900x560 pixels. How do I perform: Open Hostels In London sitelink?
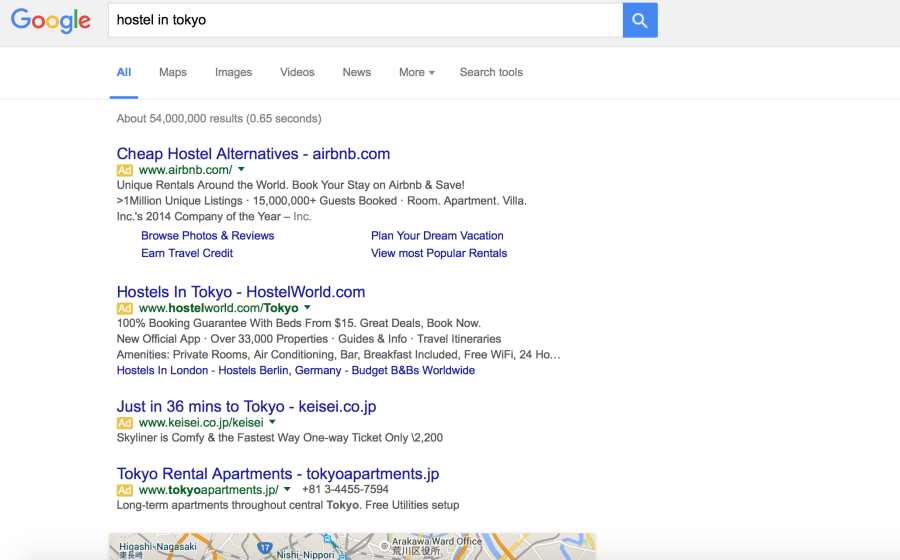[x=162, y=371]
